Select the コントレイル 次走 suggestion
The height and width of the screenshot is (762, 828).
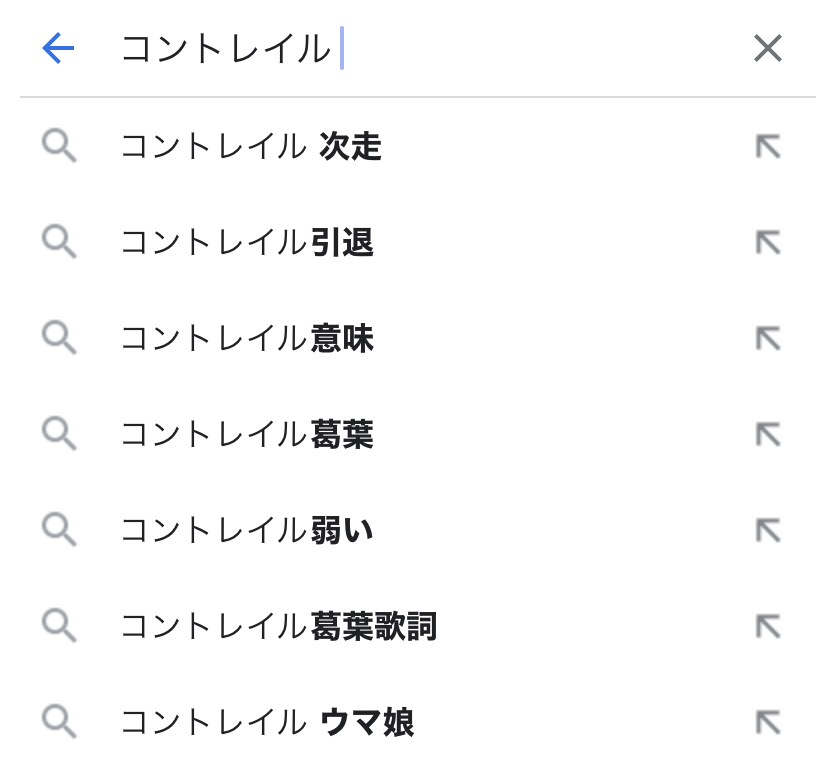pos(251,147)
